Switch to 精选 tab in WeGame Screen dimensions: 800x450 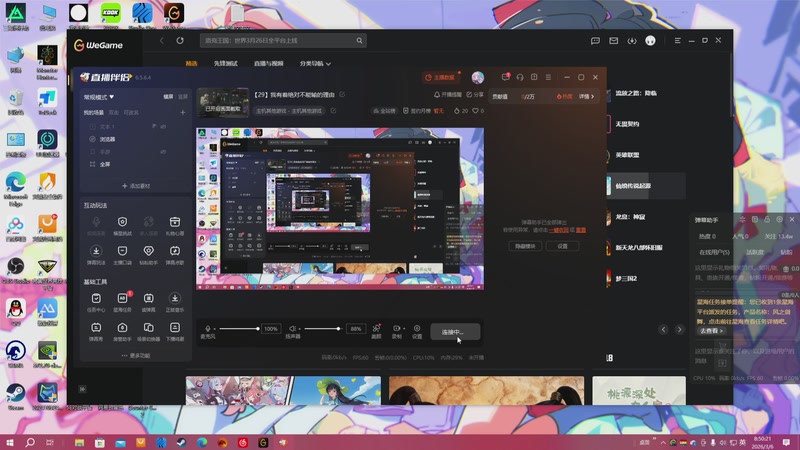point(191,63)
